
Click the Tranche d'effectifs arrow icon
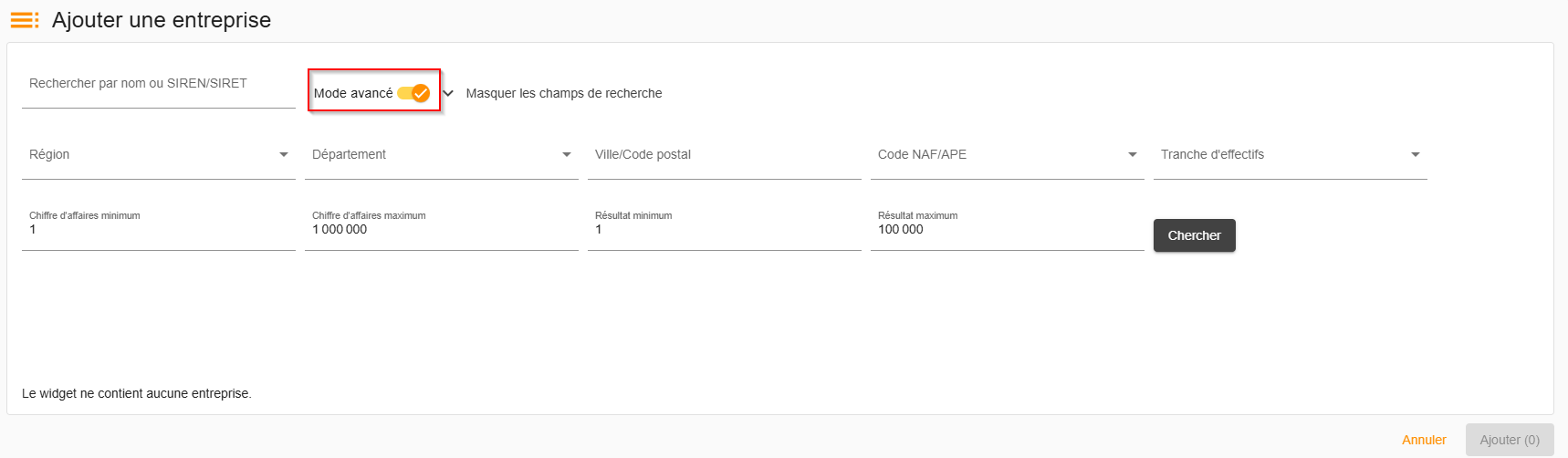click(x=1416, y=155)
